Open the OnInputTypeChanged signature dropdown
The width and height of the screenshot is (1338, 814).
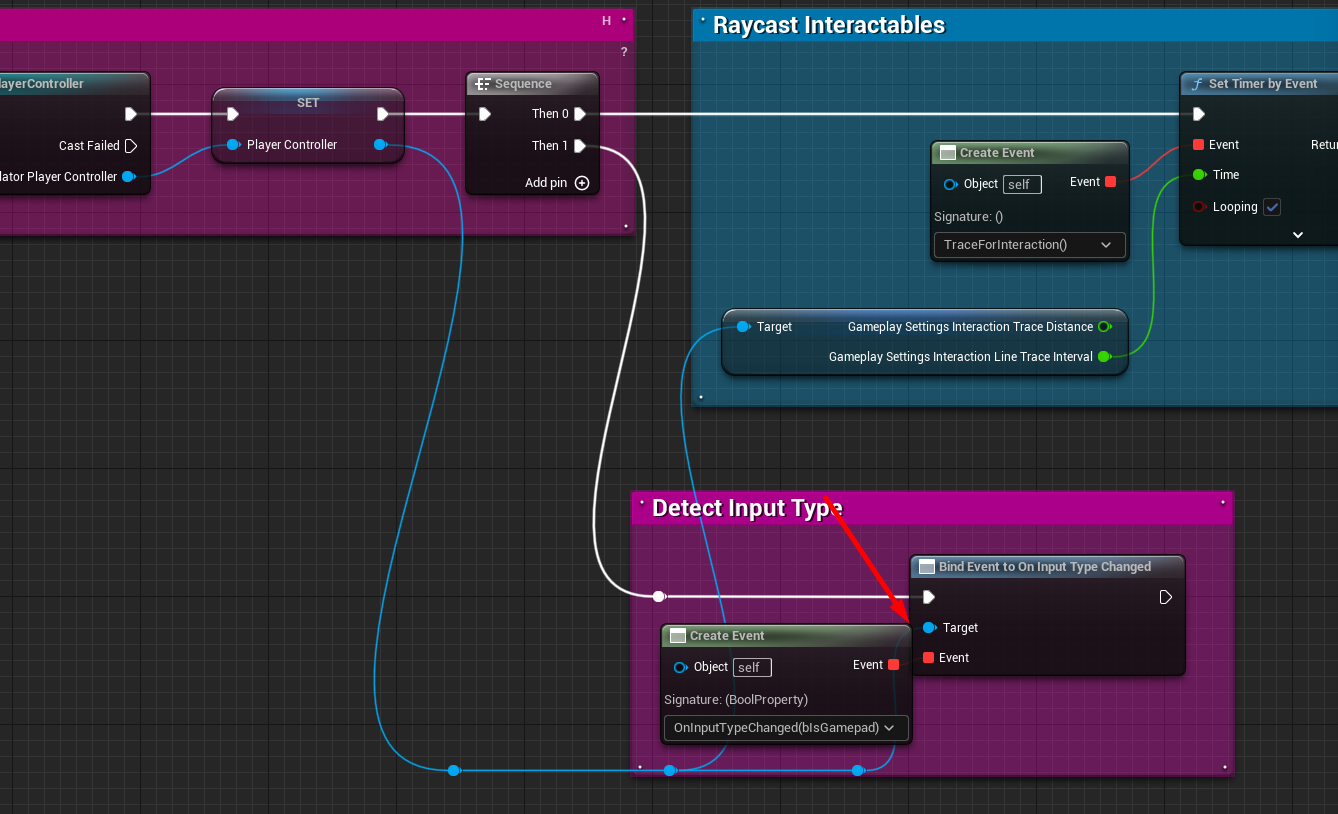click(x=785, y=728)
